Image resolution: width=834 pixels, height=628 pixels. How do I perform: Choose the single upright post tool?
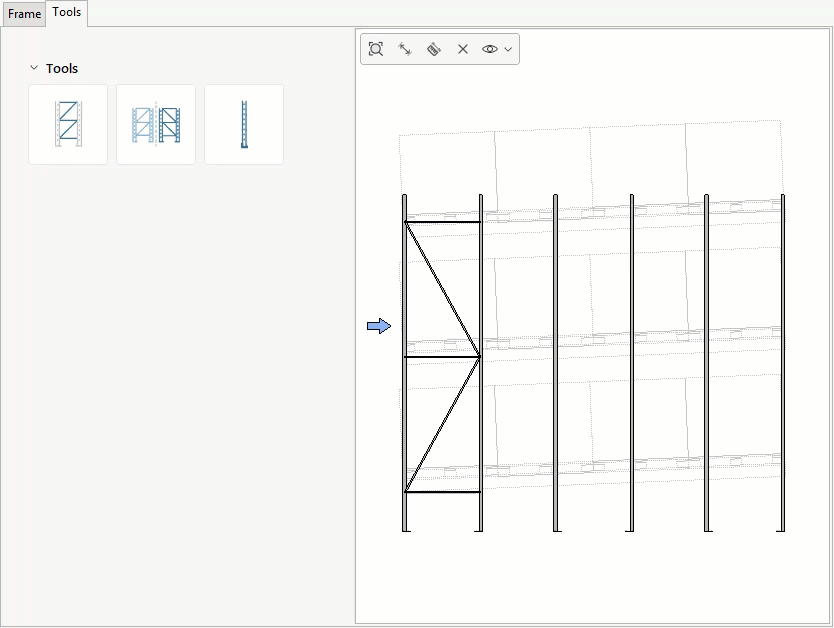pyautogui.click(x=244, y=124)
